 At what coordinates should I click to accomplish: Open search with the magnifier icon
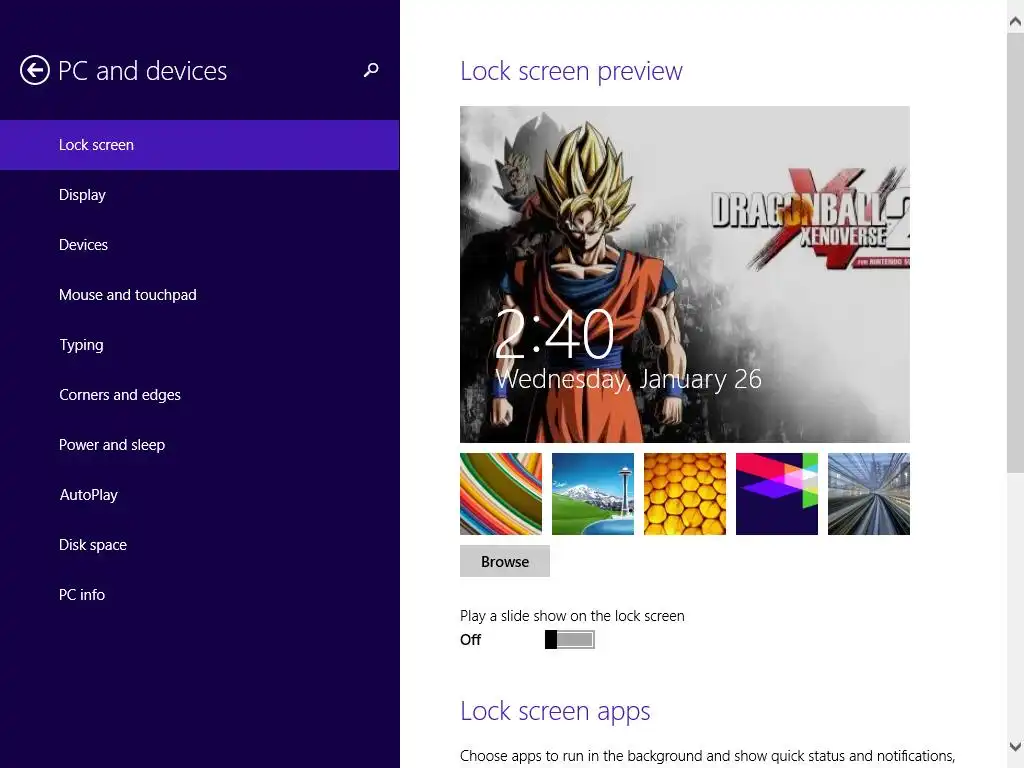click(x=371, y=70)
